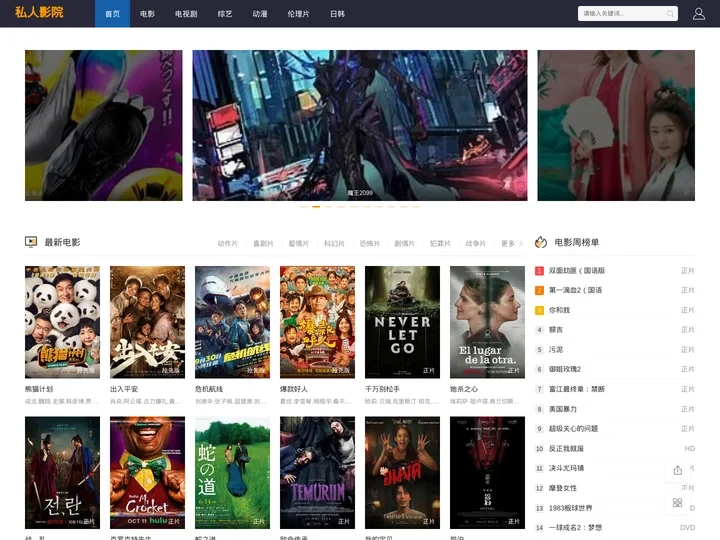This screenshot has width=720, height=540.
Task: Open the El lugar de la otra poster
Action: click(487, 322)
